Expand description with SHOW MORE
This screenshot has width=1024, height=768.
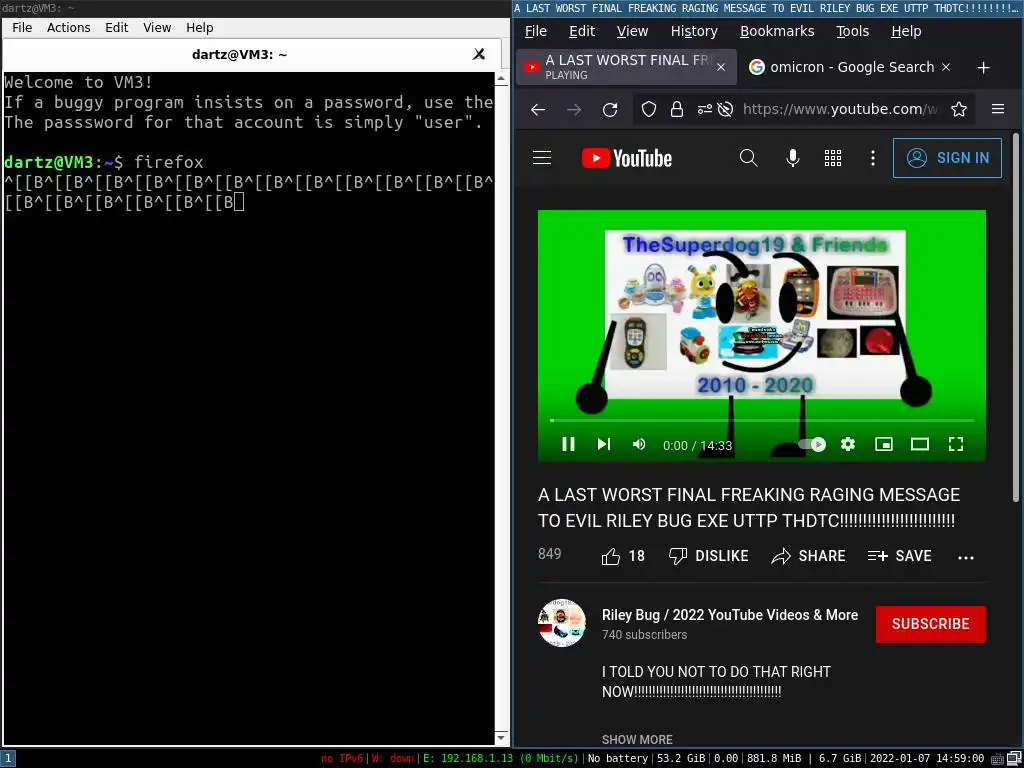pos(637,740)
